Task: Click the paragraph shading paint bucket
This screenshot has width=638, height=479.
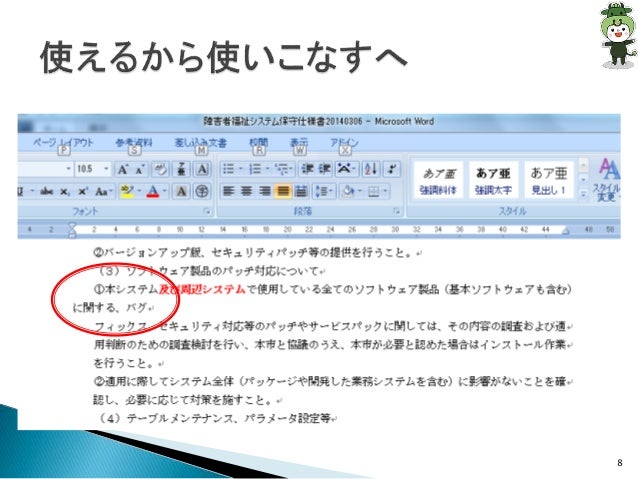Action: 348,191
